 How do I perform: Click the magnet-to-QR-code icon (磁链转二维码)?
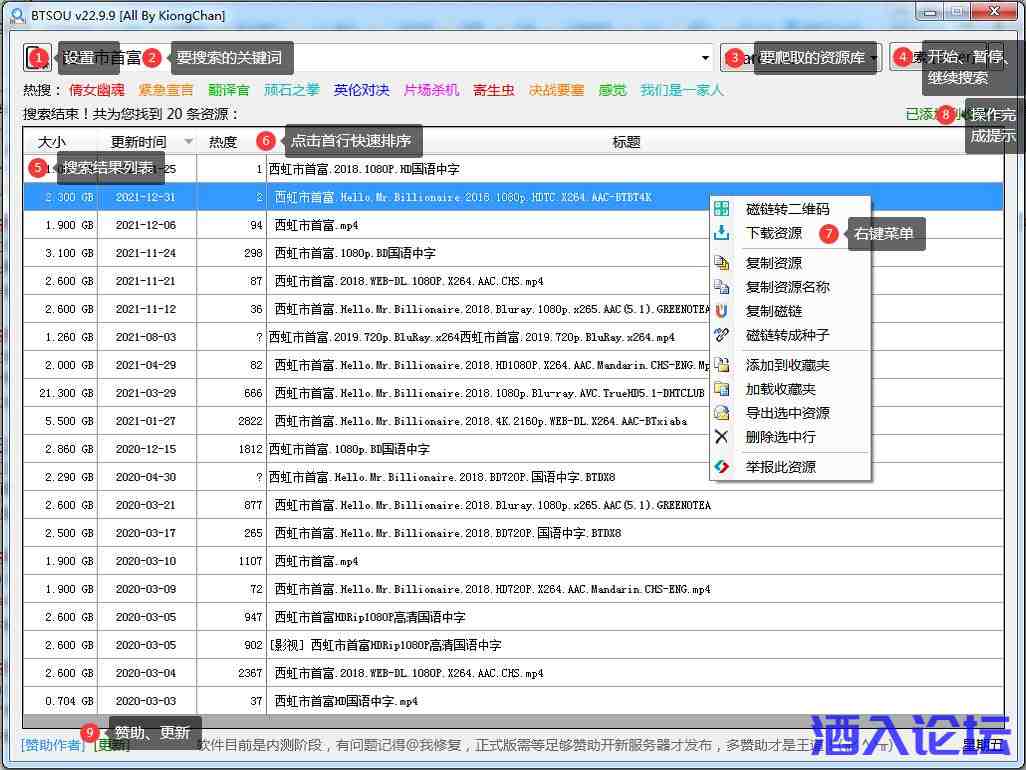click(722, 209)
